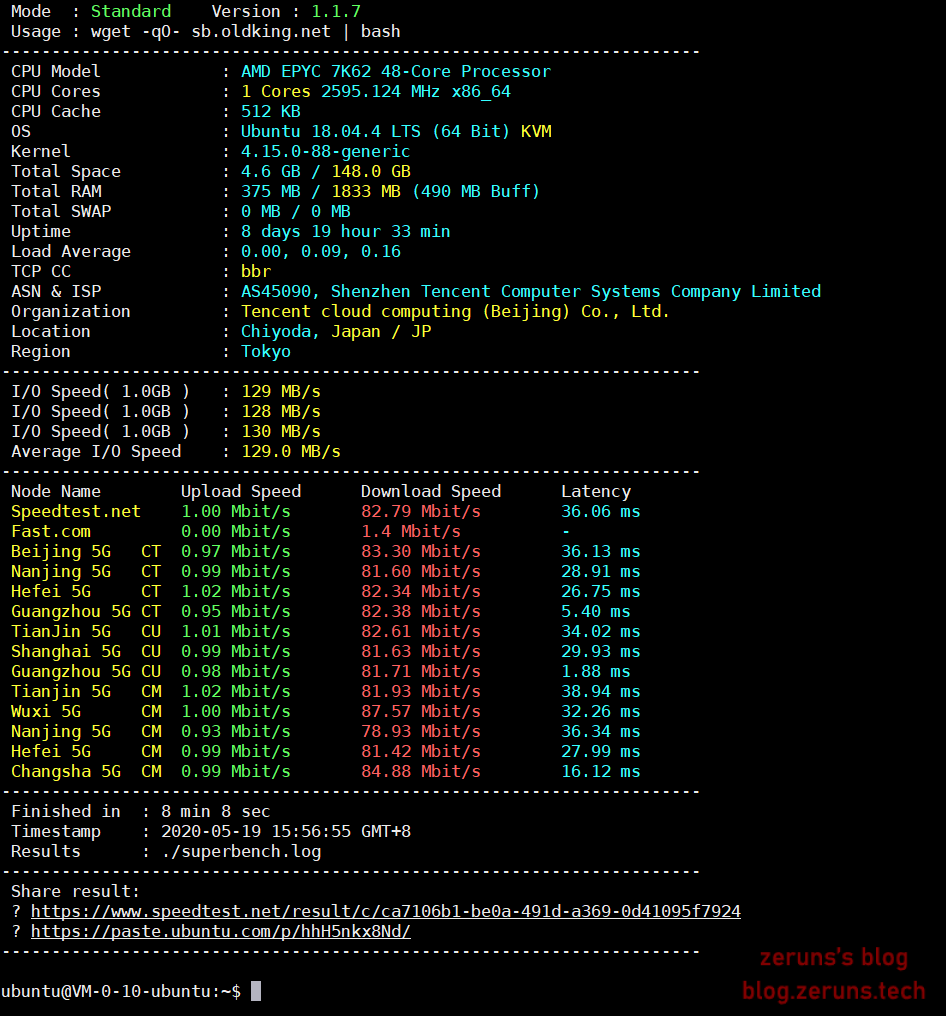This screenshot has height=1016, width=946.
Task: Click the zeruns's blog watermark
Action: click(x=833, y=958)
